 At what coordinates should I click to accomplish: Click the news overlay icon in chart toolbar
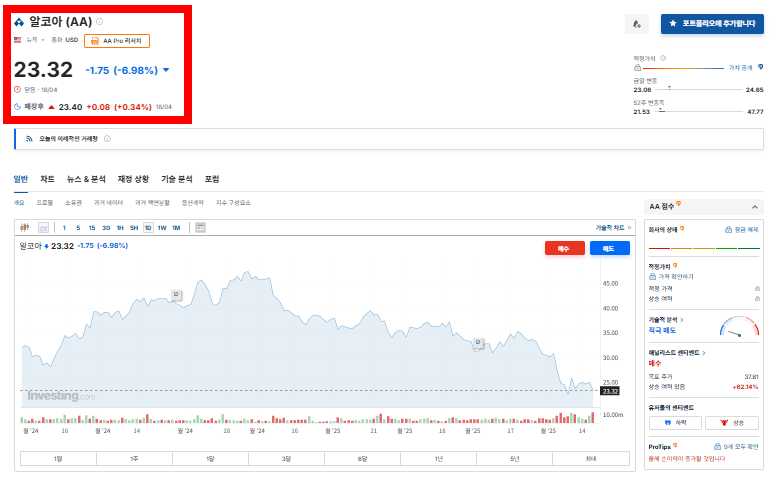[x=200, y=227]
